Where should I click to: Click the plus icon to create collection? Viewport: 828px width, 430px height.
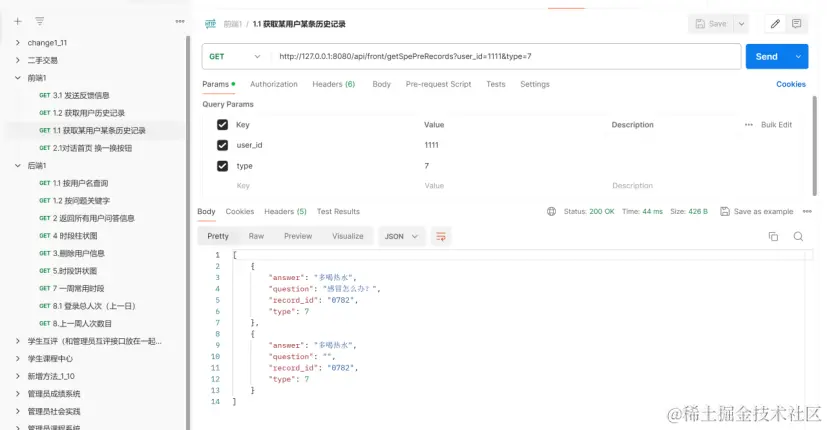pos(17,21)
